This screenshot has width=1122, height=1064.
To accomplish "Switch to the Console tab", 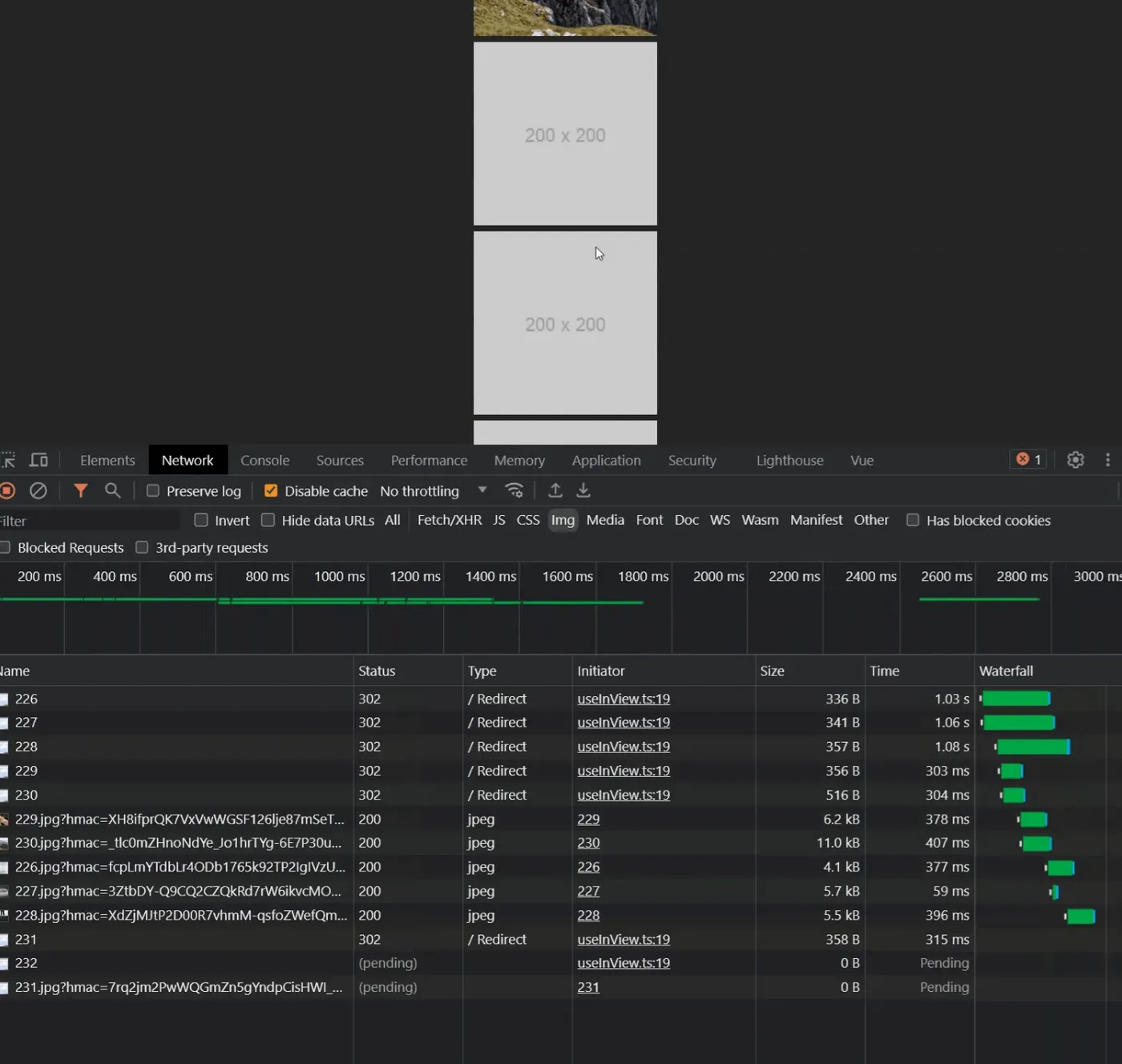I will pos(265,460).
